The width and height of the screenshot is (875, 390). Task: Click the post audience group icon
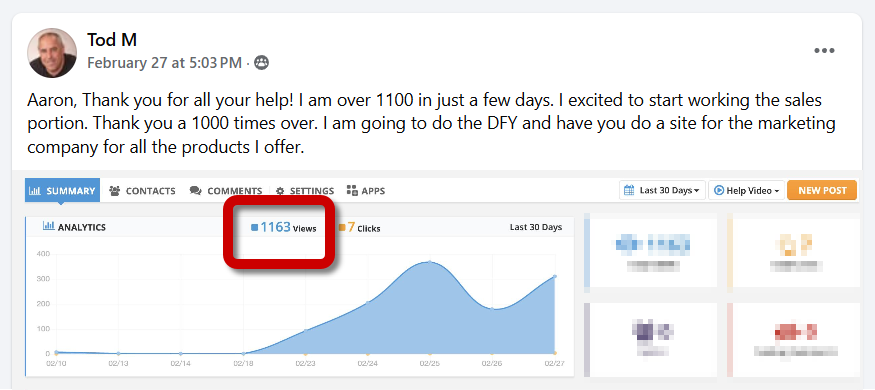pyautogui.click(x=261, y=62)
